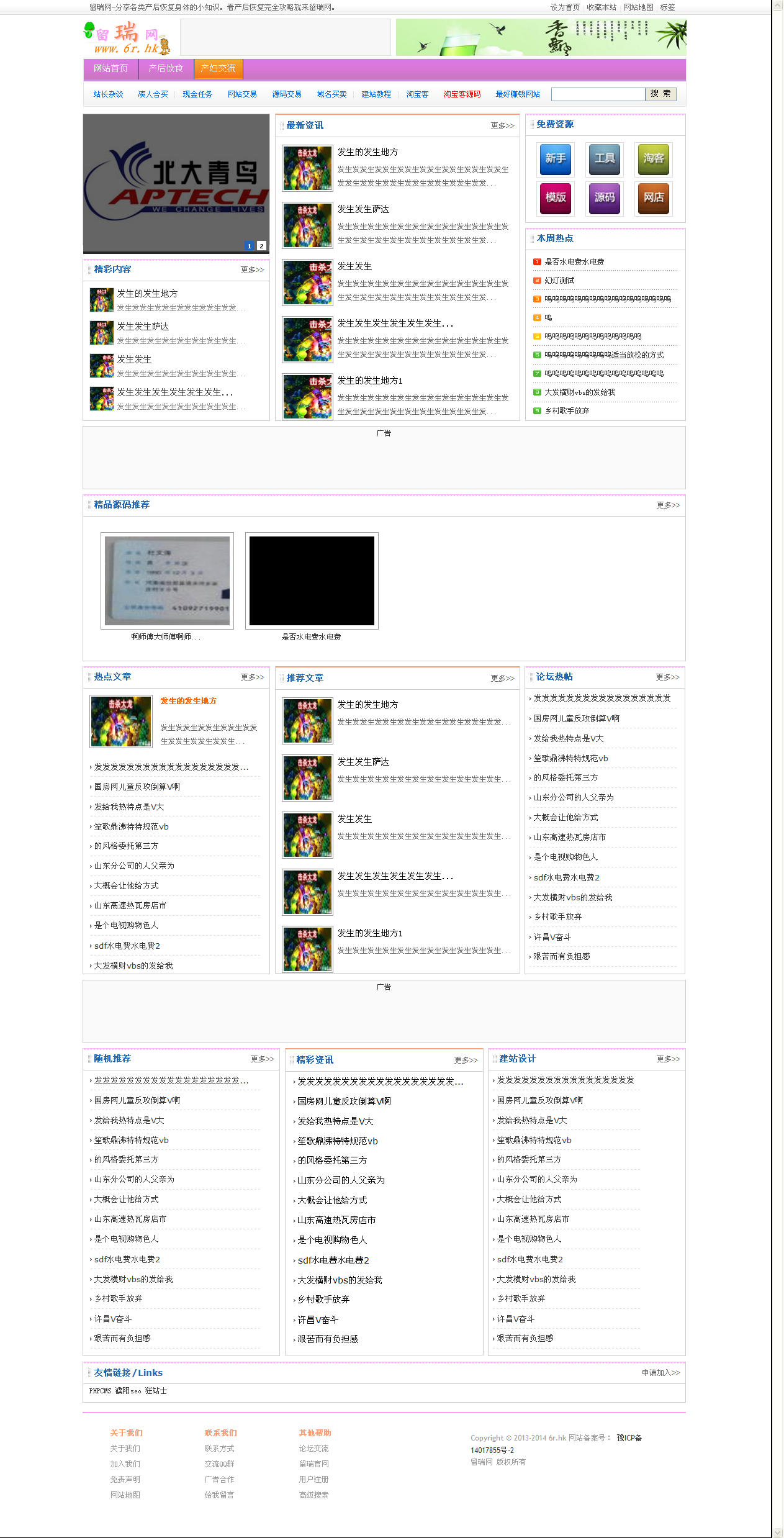Image resolution: width=784 pixels, height=1538 pixels.
Task: Go to 网站首页 navigation tab
Action: pyautogui.click(x=110, y=69)
